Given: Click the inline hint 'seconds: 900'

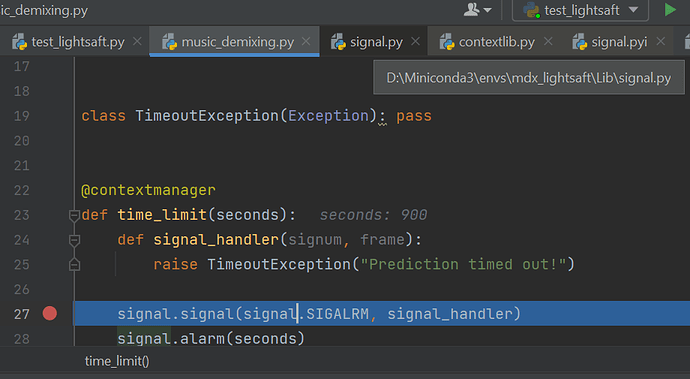Looking at the screenshot, I should [373, 215].
